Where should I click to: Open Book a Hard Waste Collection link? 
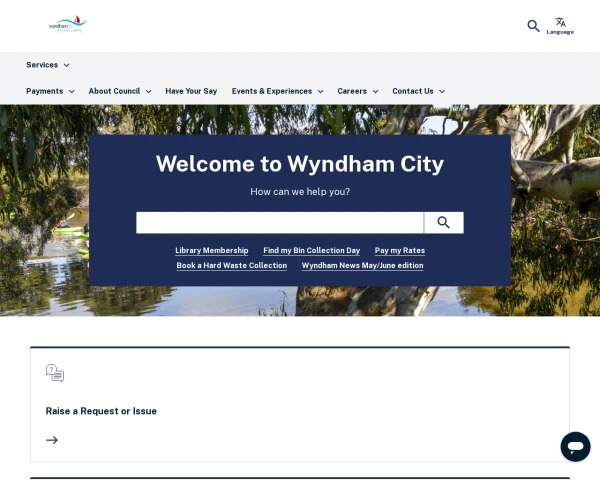(232, 265)
